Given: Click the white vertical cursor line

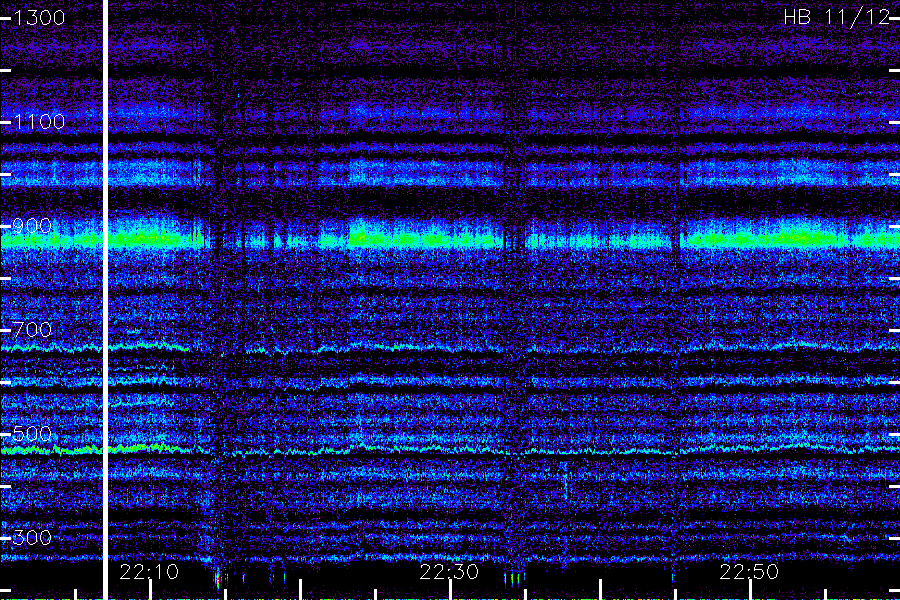Looking at the screenshot, I should (106, 300).
